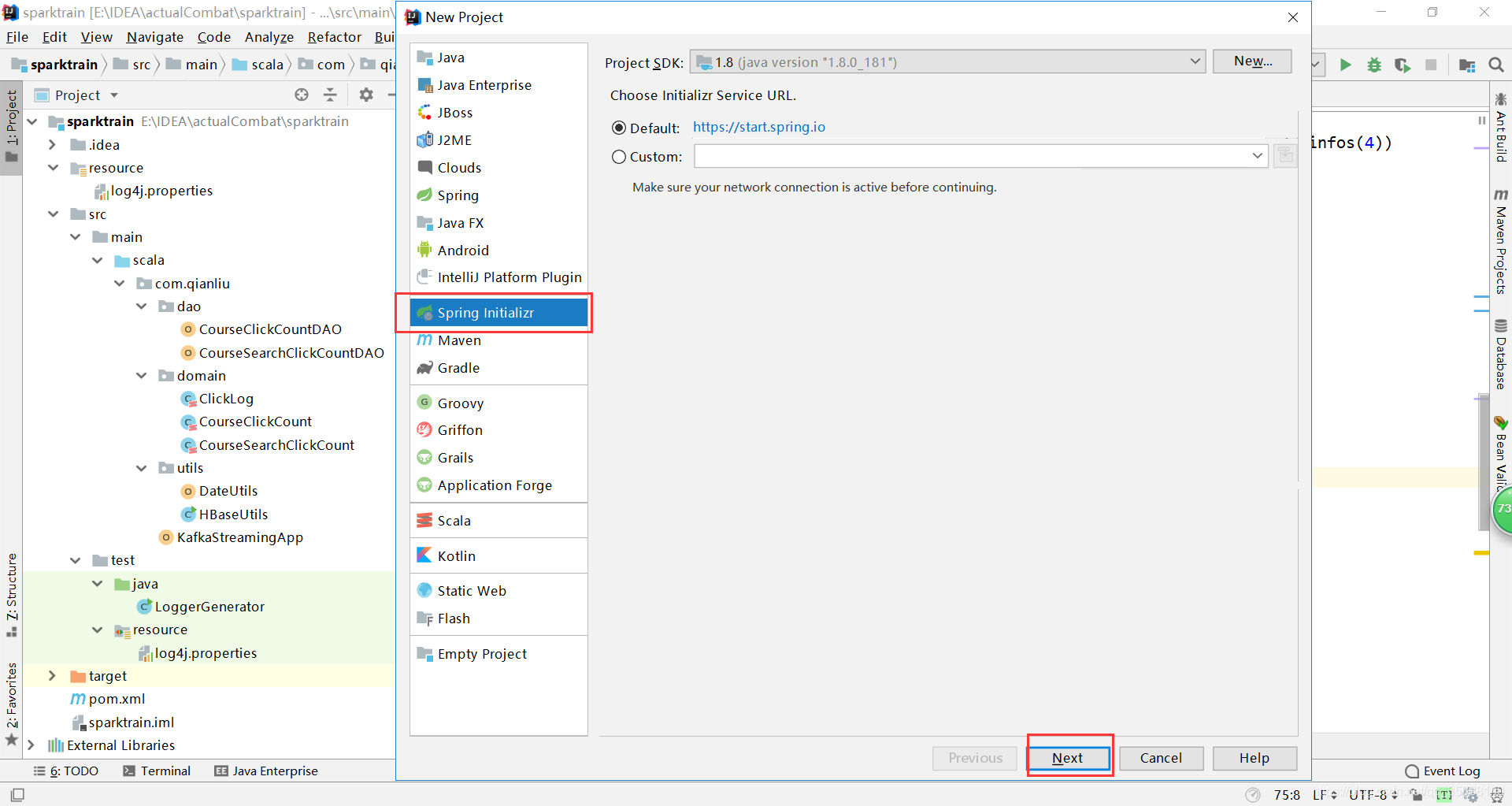This screenshot has width=1512, height=806.
Task: Expand the .idea folder
Action: (52, 145)
